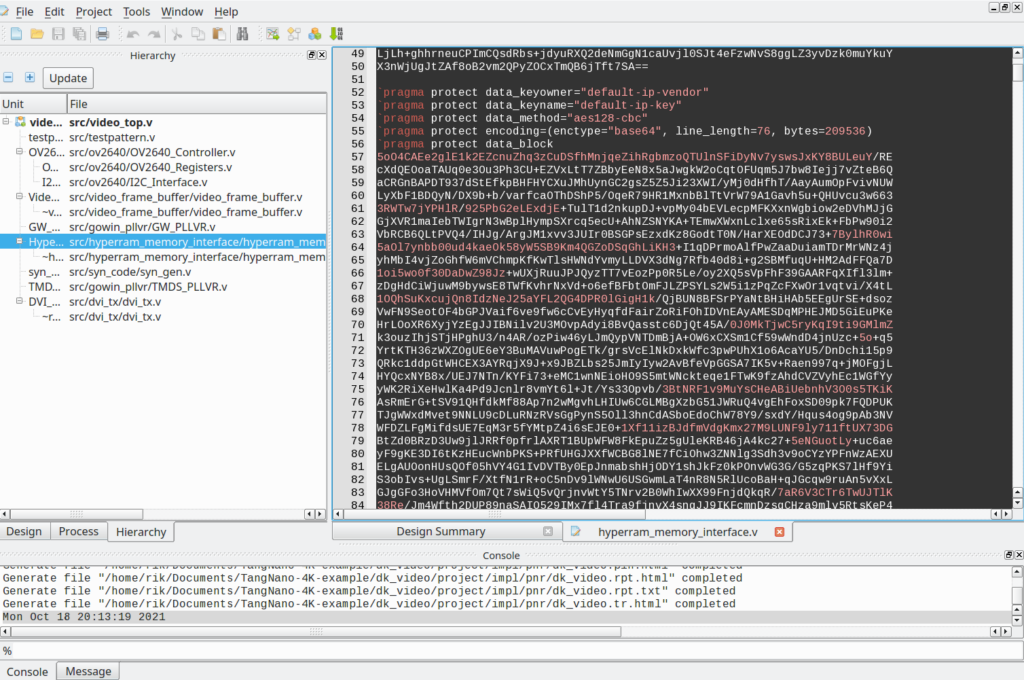
Task: Click the console command input field
Action: (512, 651)
